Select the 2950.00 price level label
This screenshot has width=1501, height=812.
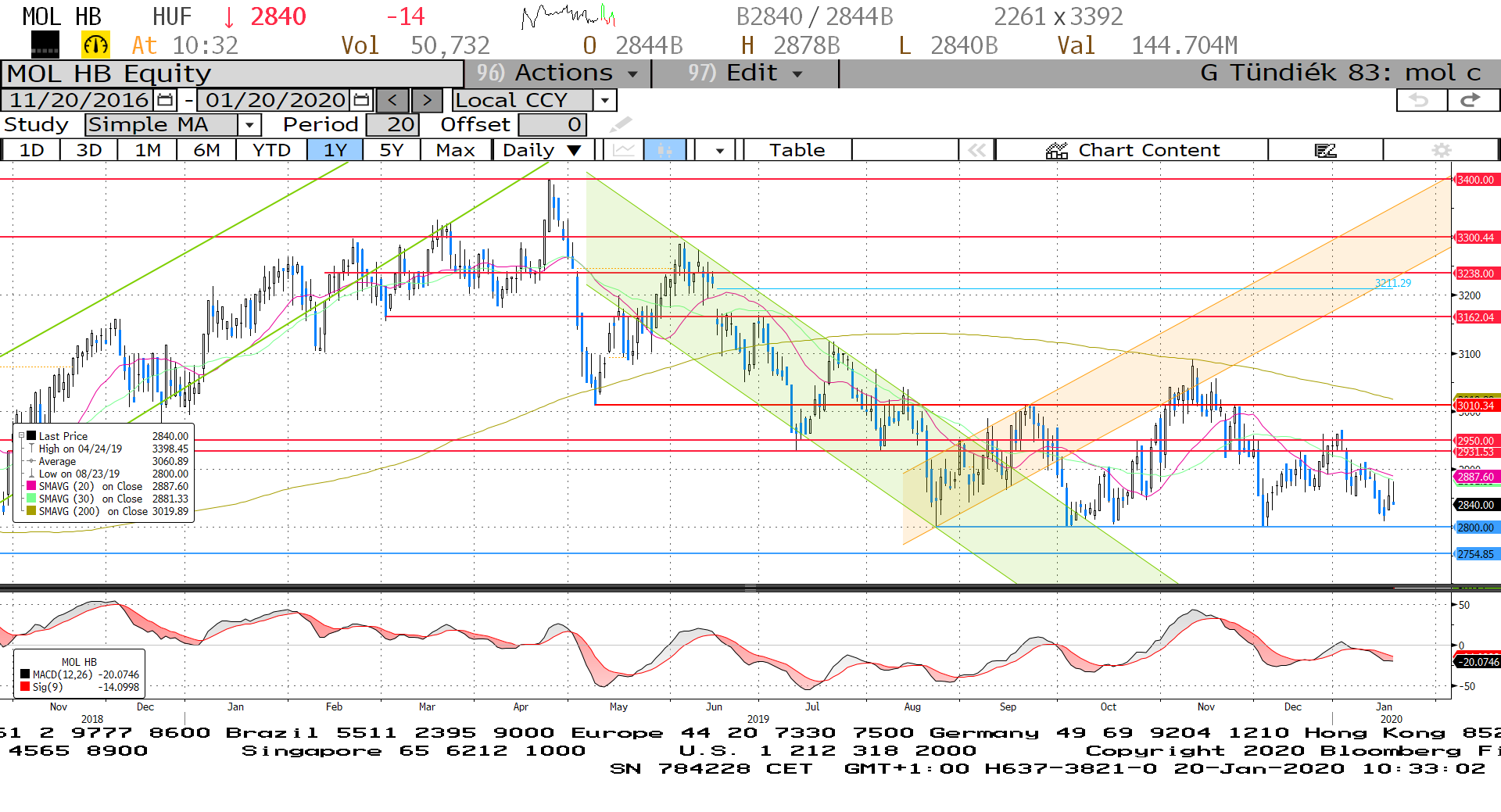pos(1476,441)
